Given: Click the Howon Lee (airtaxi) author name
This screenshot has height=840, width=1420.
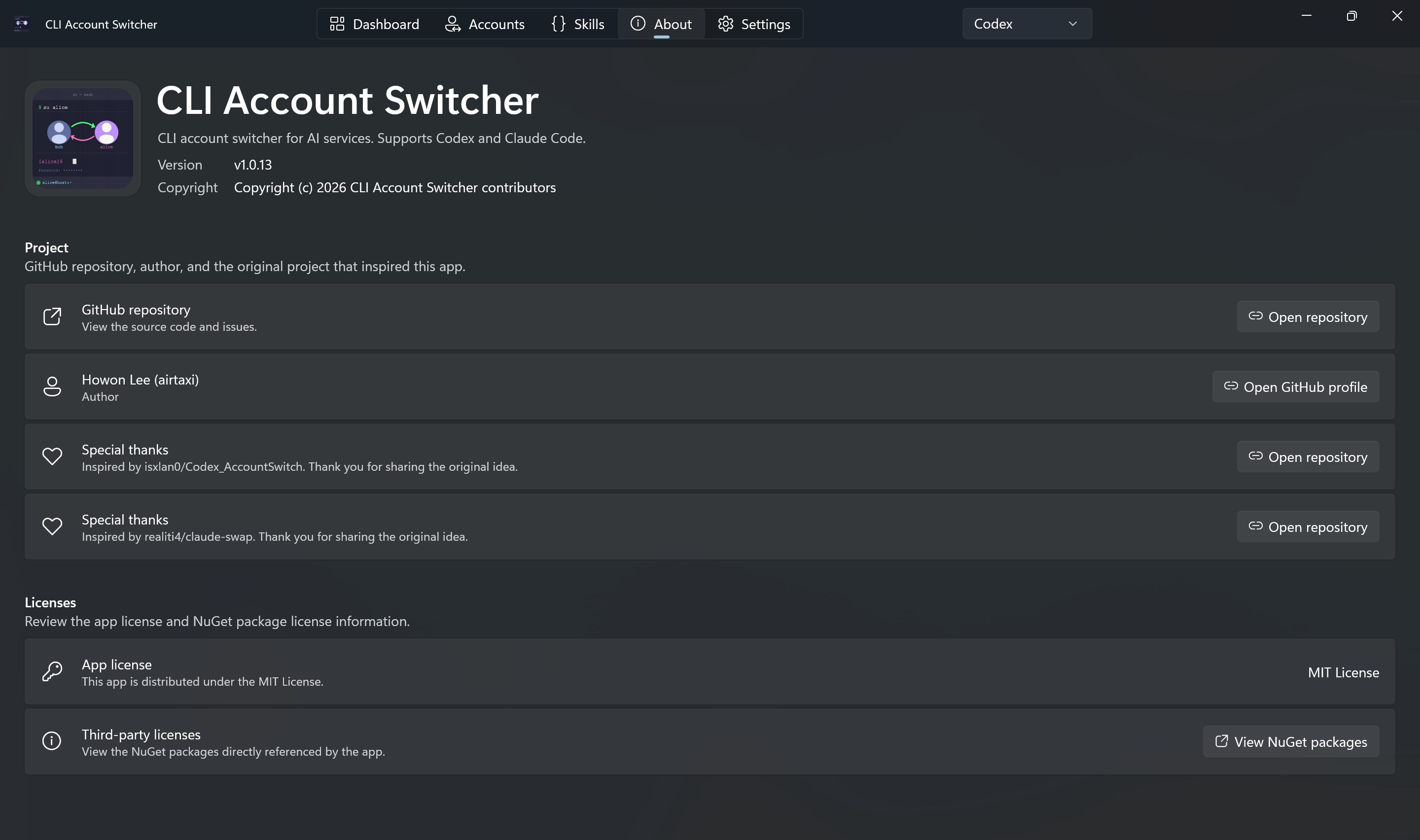Looking at the screenshot, I should pos(141,380).
